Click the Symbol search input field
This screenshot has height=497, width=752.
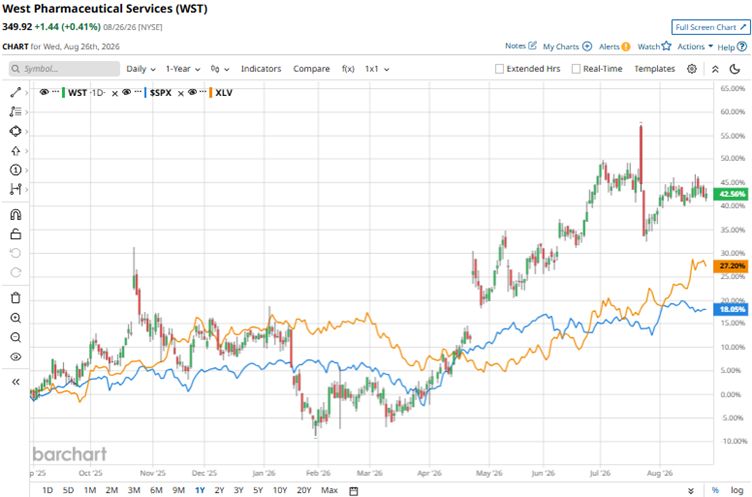pyautogui.click(x=64, y=69)
